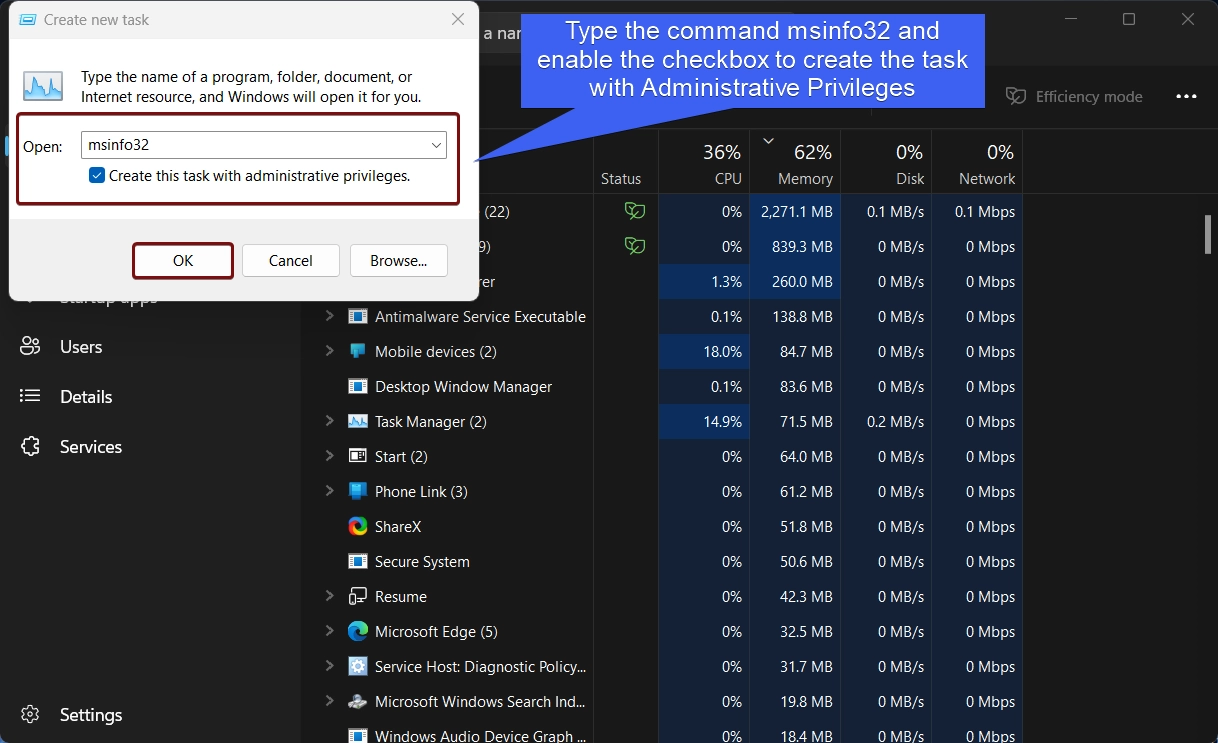Click the 32.5 MB memory value for Microsoft Edge

[x=806, y=632]
